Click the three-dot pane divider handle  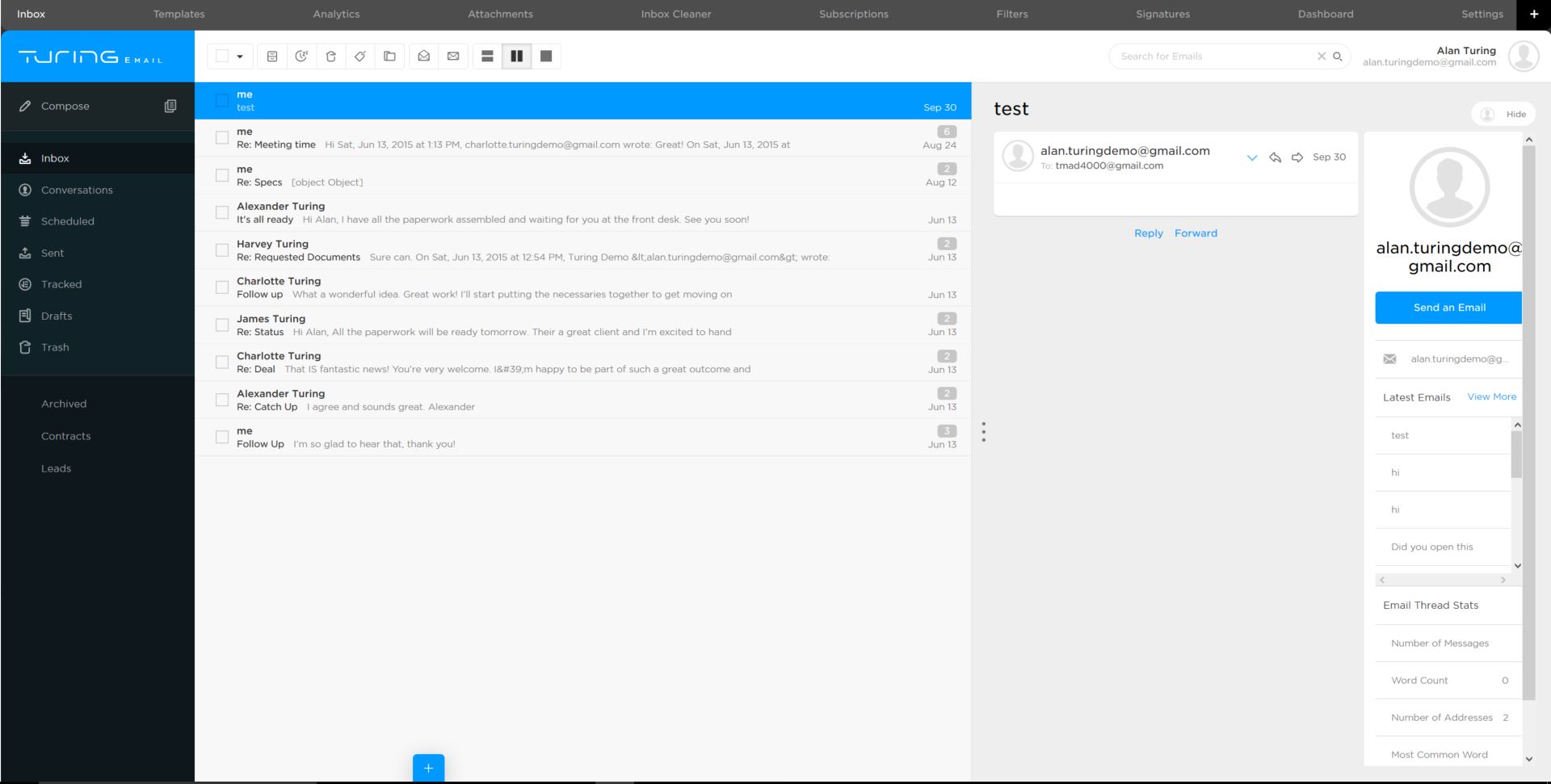click(x=983, y=432)
